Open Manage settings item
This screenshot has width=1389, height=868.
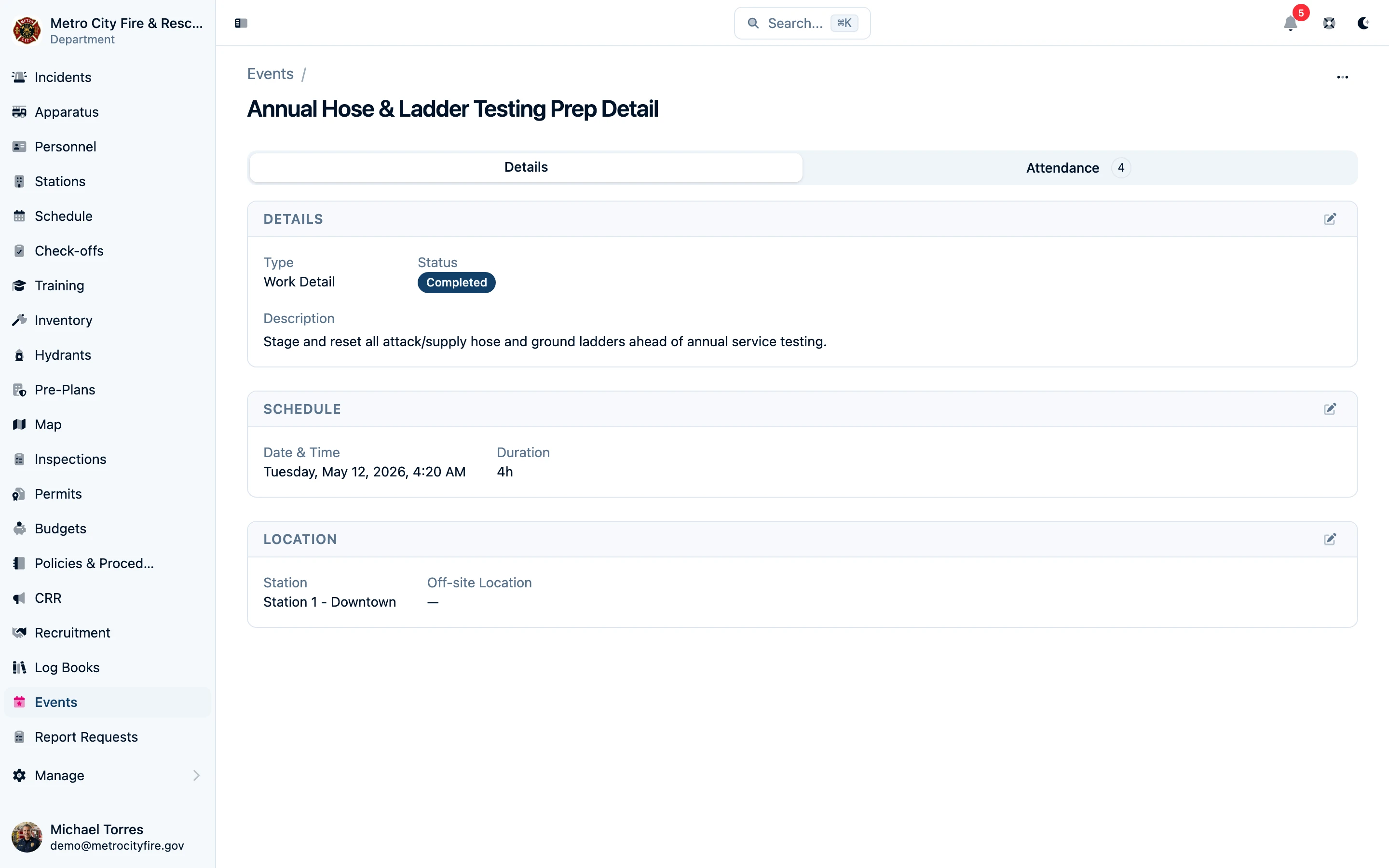point(108,775)
